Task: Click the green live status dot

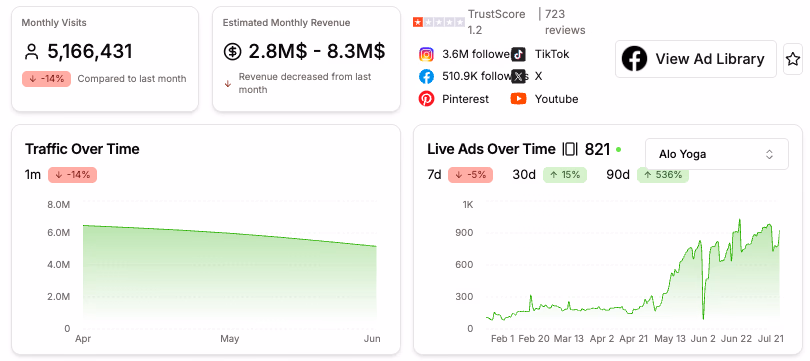Action: coord(618,150)
